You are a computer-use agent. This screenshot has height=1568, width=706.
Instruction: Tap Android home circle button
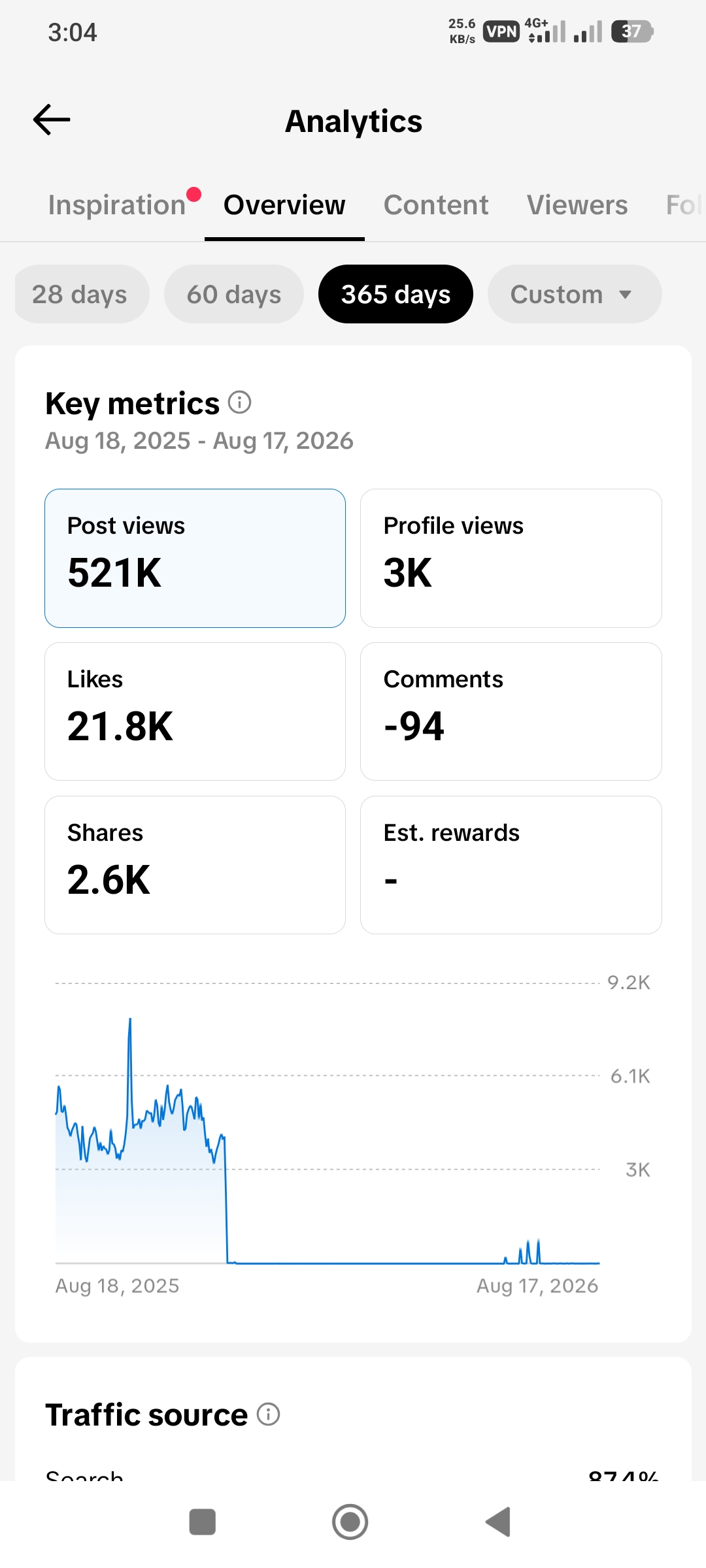click(350, 1522)
